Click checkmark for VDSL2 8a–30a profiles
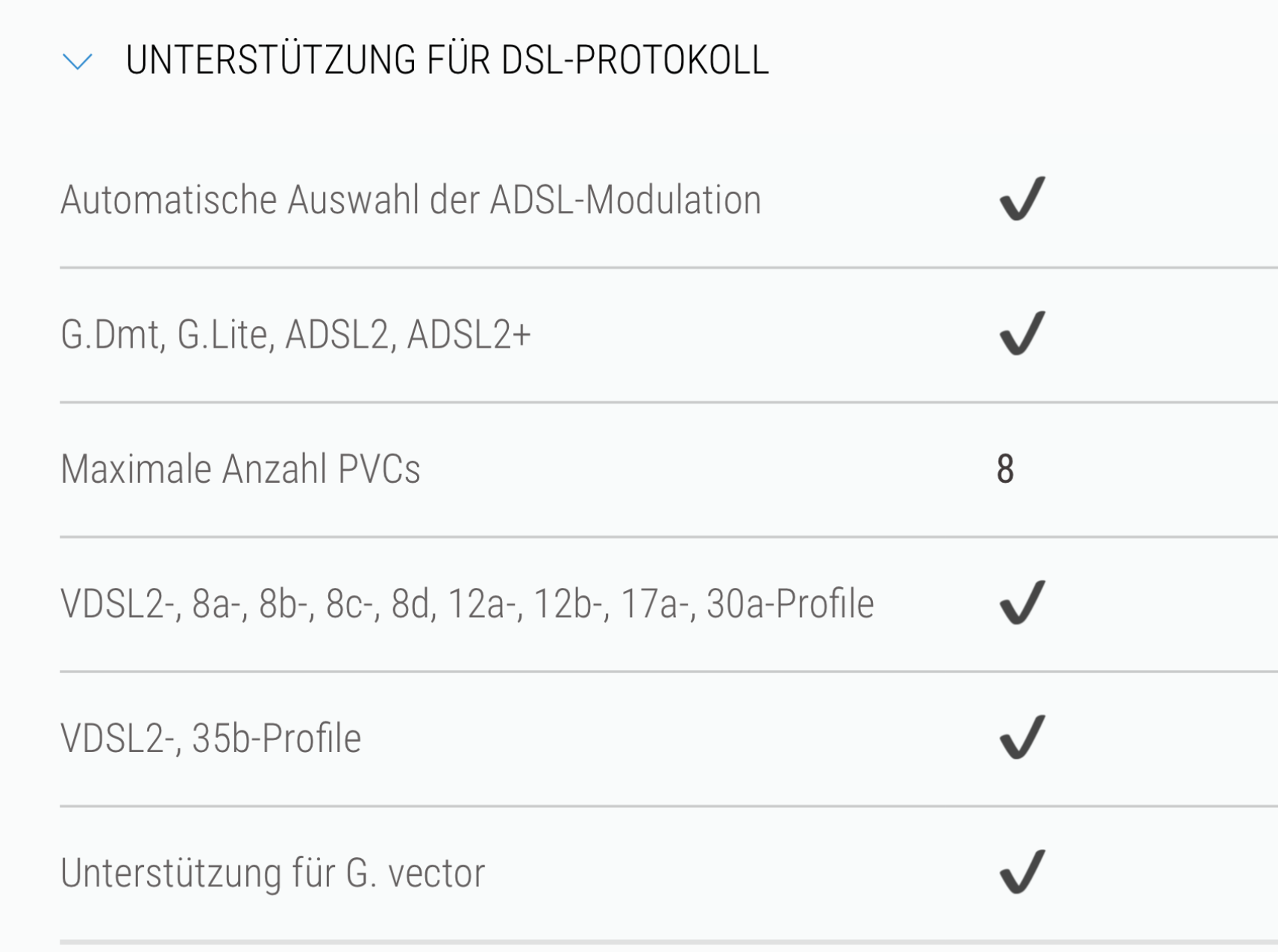Image resolution: width=1278 pixels, height=952 pixels. pos(1022,602)
